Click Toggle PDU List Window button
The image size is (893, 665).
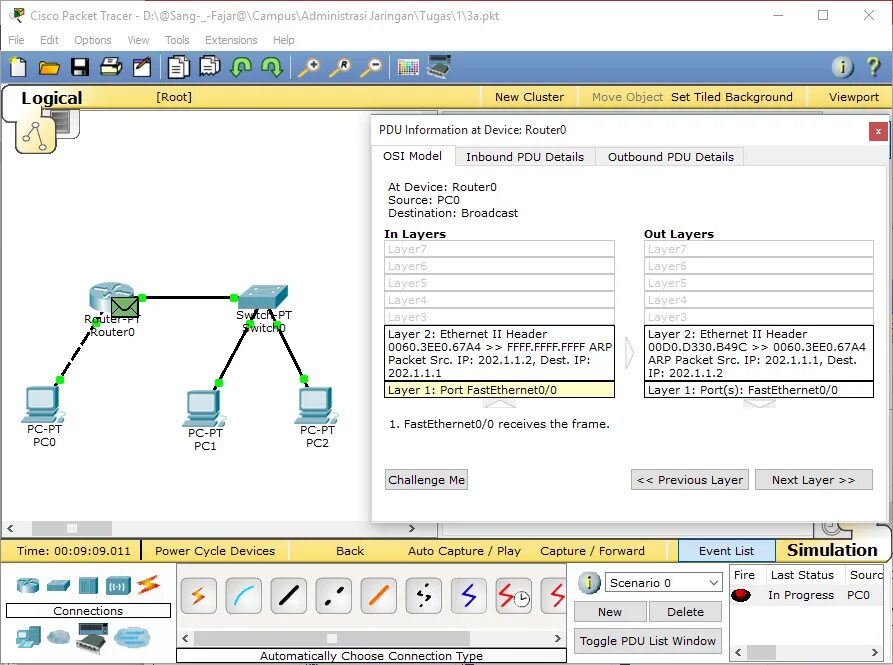pos(648,641)
